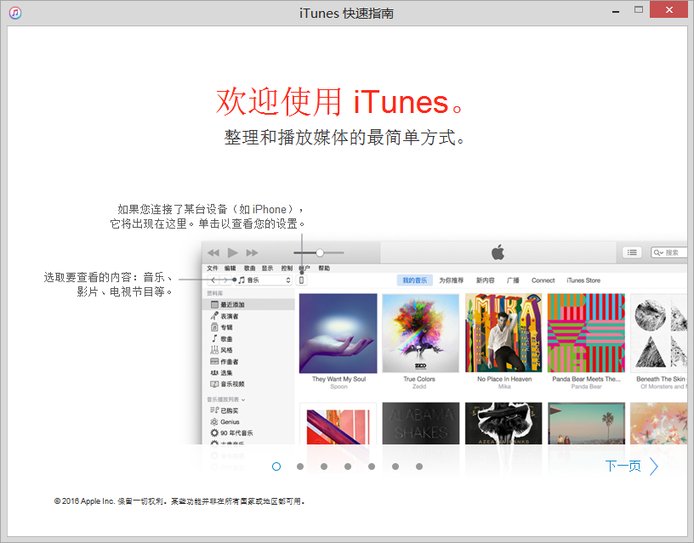Switch to the 新内容 tab
Image resolution: width=694 pixels, height=543 pixels.
tap(485, 280)
